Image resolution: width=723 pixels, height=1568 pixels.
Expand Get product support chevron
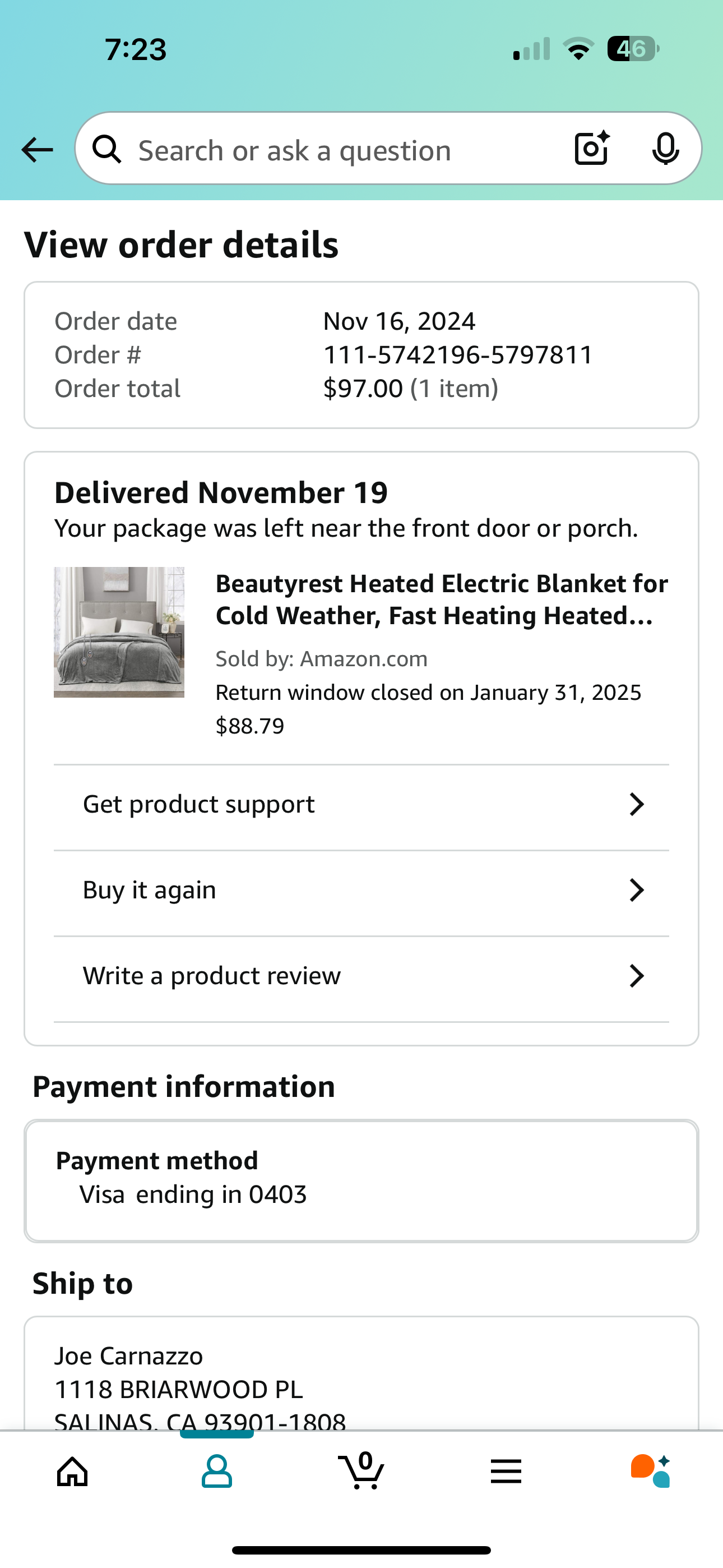(x=637, y=804)
